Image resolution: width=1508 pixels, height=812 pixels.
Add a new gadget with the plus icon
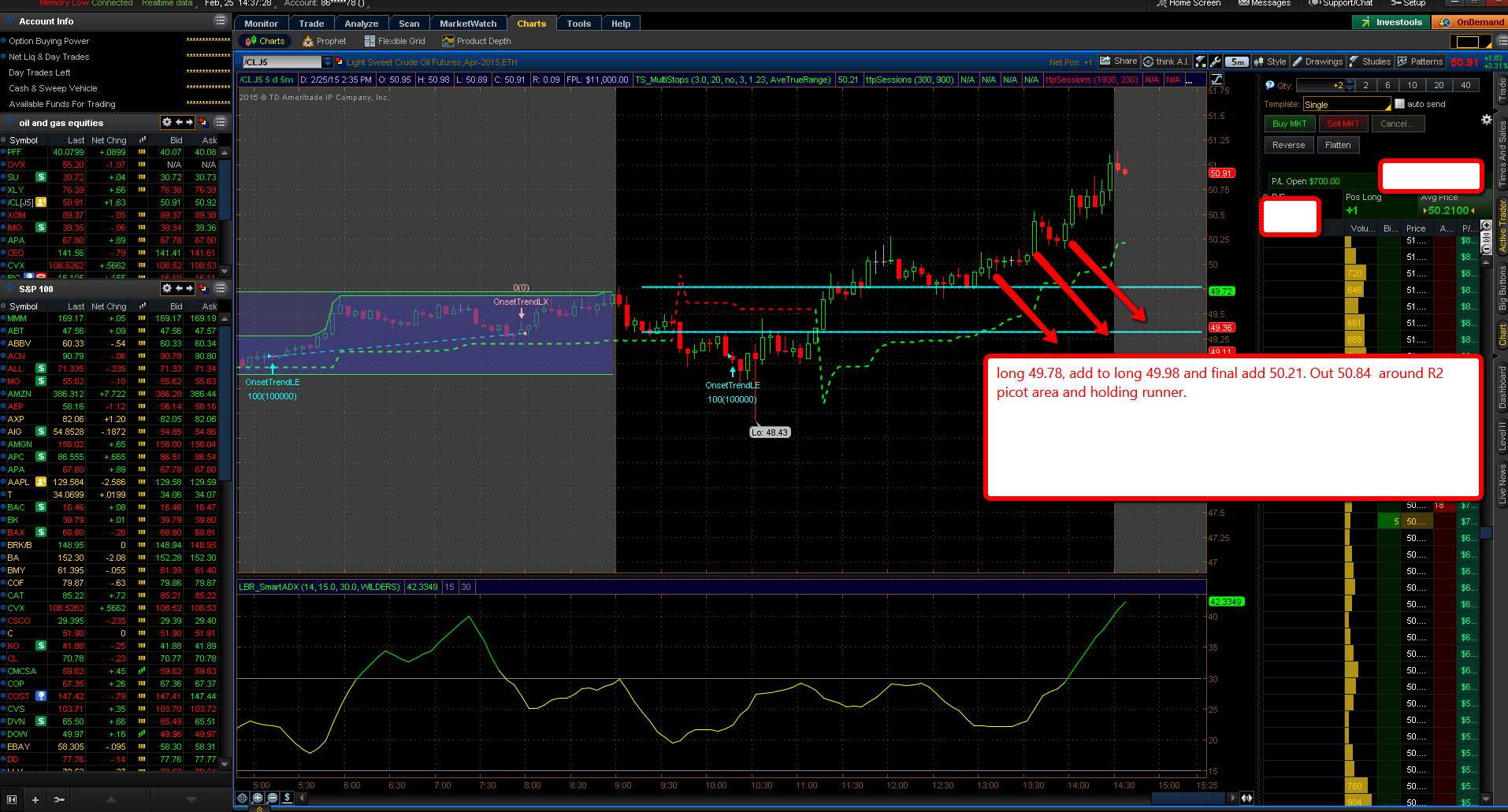click(x=35, y=799)
